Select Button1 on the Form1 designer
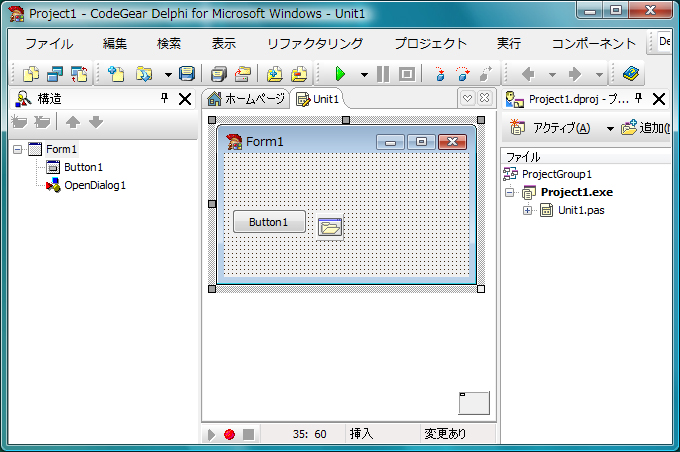The width and height of the screenshot is (680, 452). pos(269,222)
